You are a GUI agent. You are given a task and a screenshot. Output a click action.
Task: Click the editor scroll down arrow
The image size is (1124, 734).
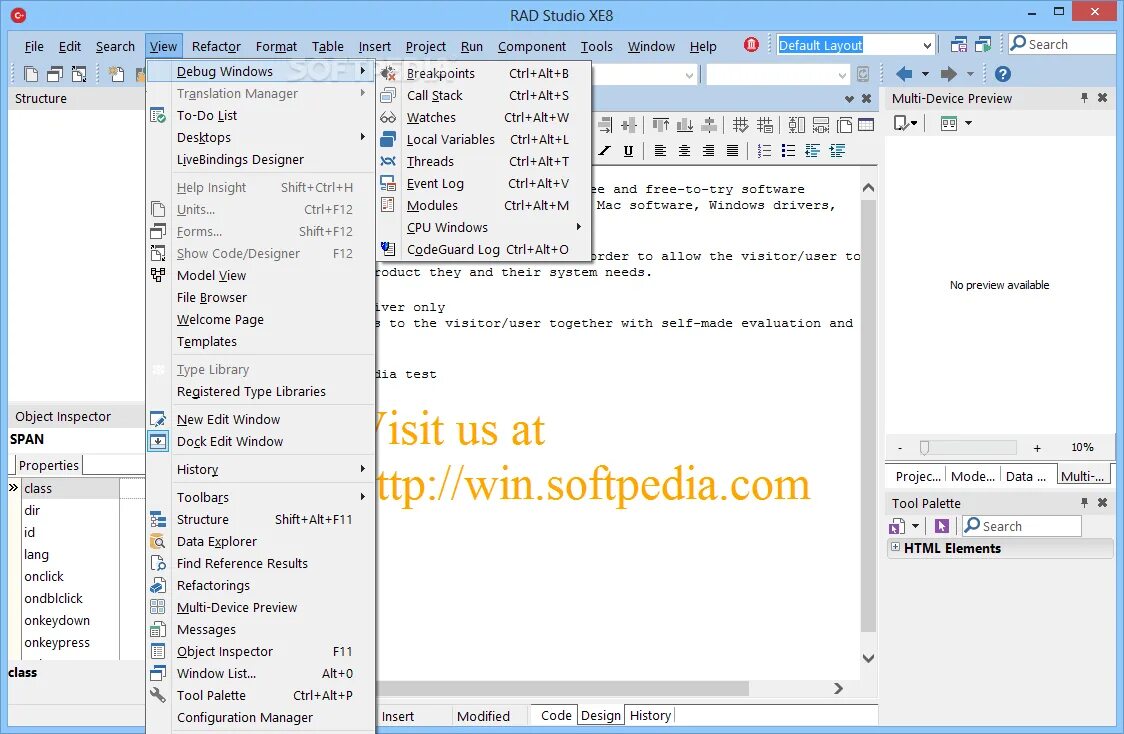pyautogui.click(x=868, y=658)
